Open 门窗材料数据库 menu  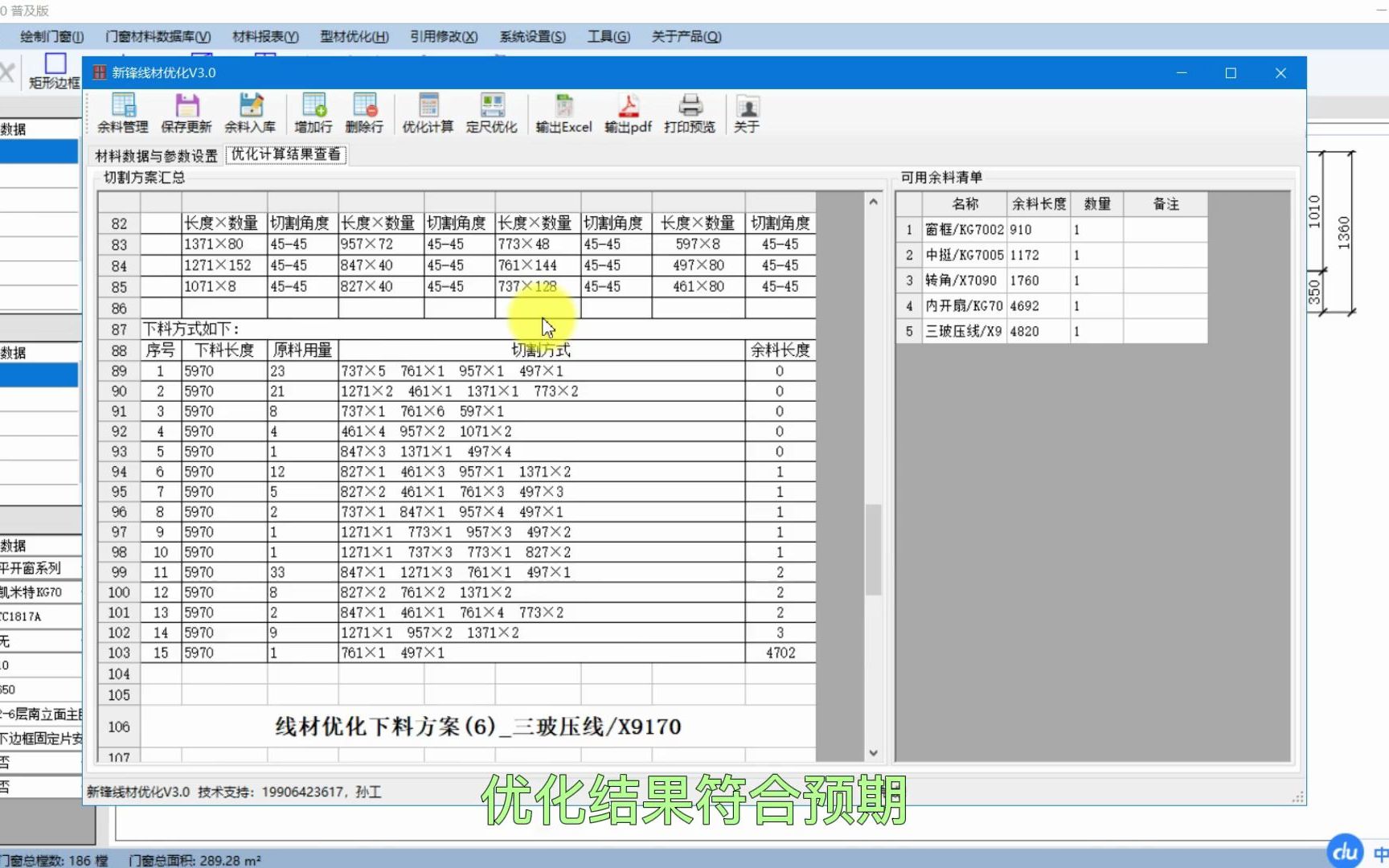click(x=158, y=36)
